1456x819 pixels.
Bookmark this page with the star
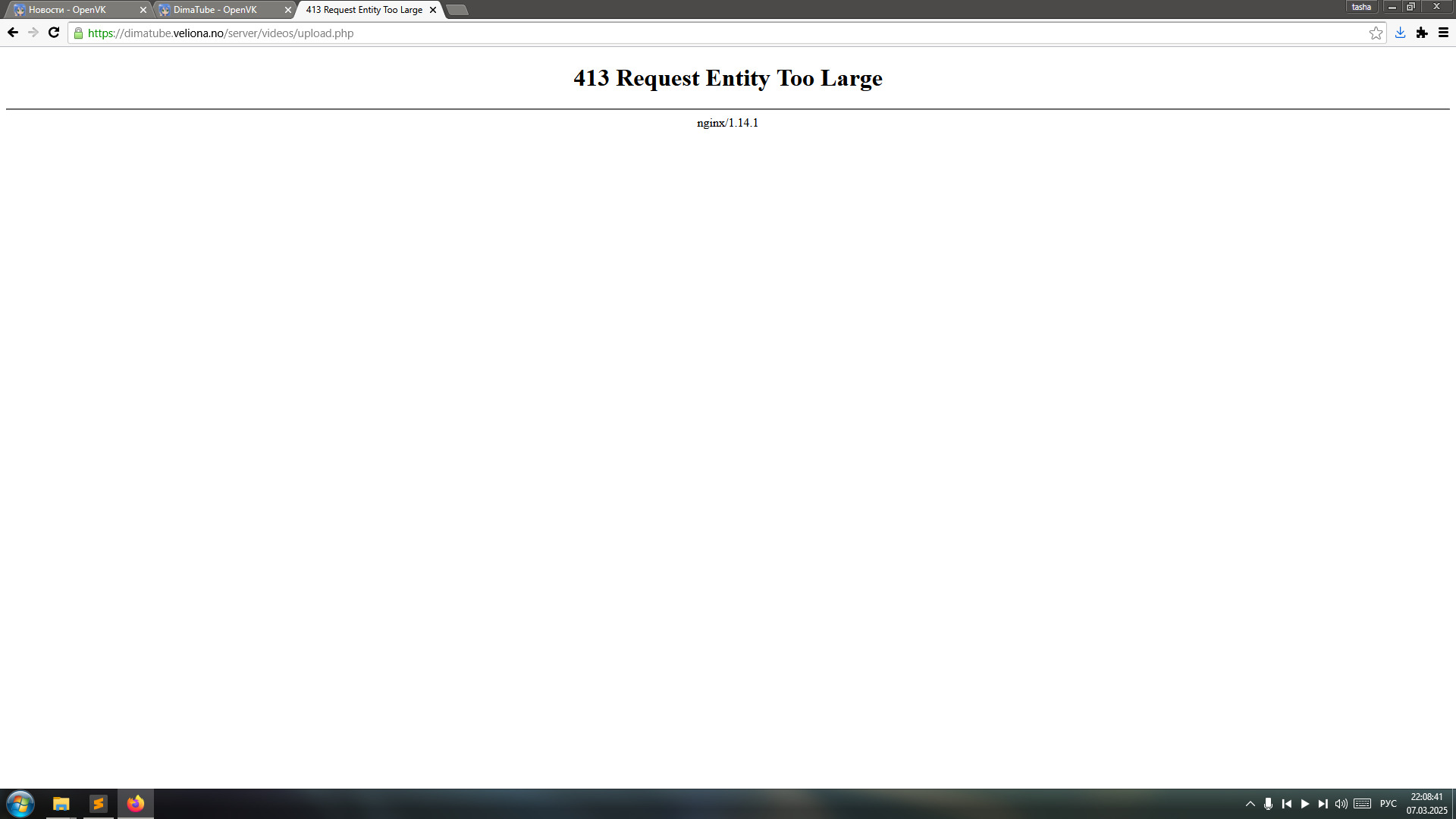point(1376,33)
